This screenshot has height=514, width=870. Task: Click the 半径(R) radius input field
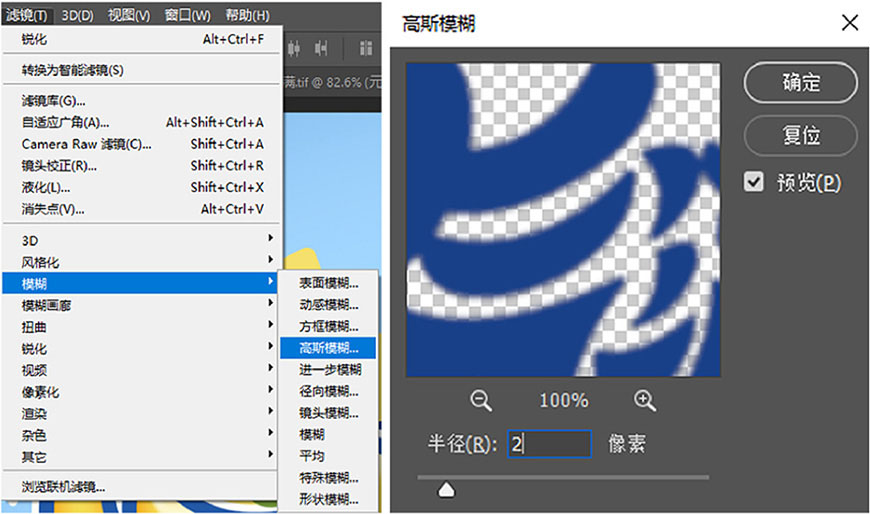coord(549,444)
